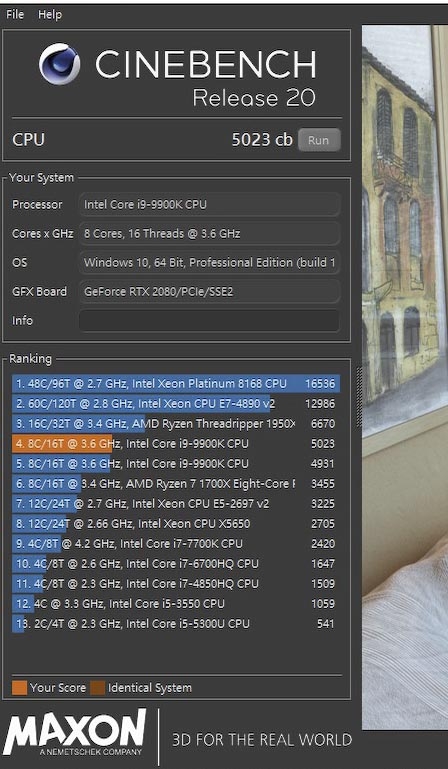Click the panel splitter handle beside Ranking
Viewport: 448px width, 769px height.
(359, 397)
